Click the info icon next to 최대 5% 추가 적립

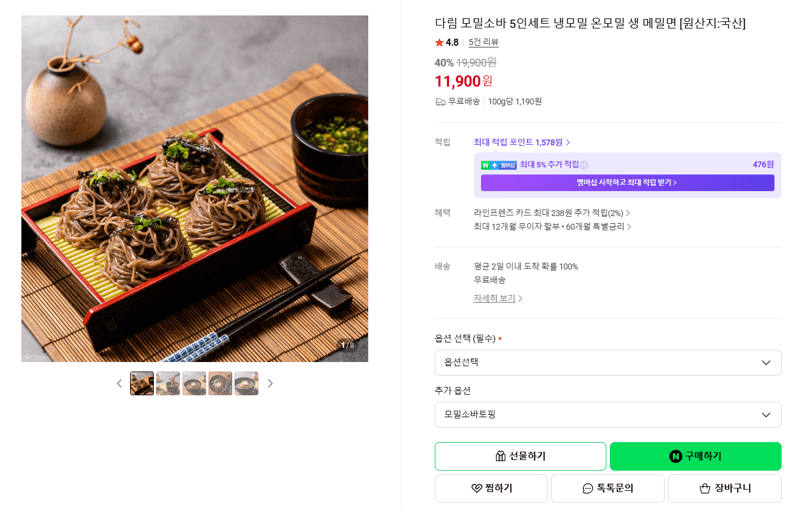(584, 165)
